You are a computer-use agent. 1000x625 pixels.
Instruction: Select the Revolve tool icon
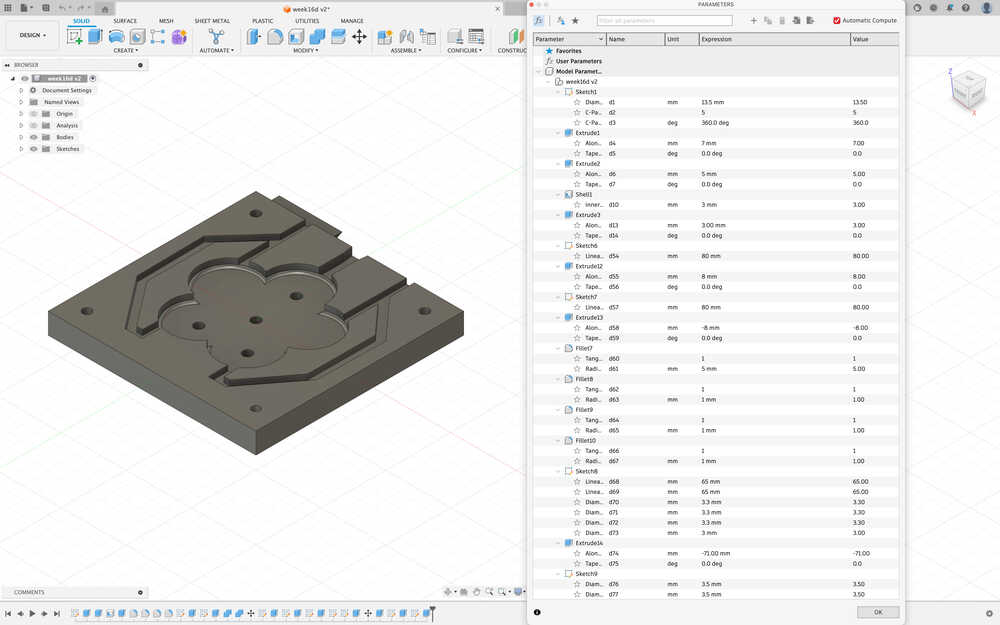click(x=116, y=36)
